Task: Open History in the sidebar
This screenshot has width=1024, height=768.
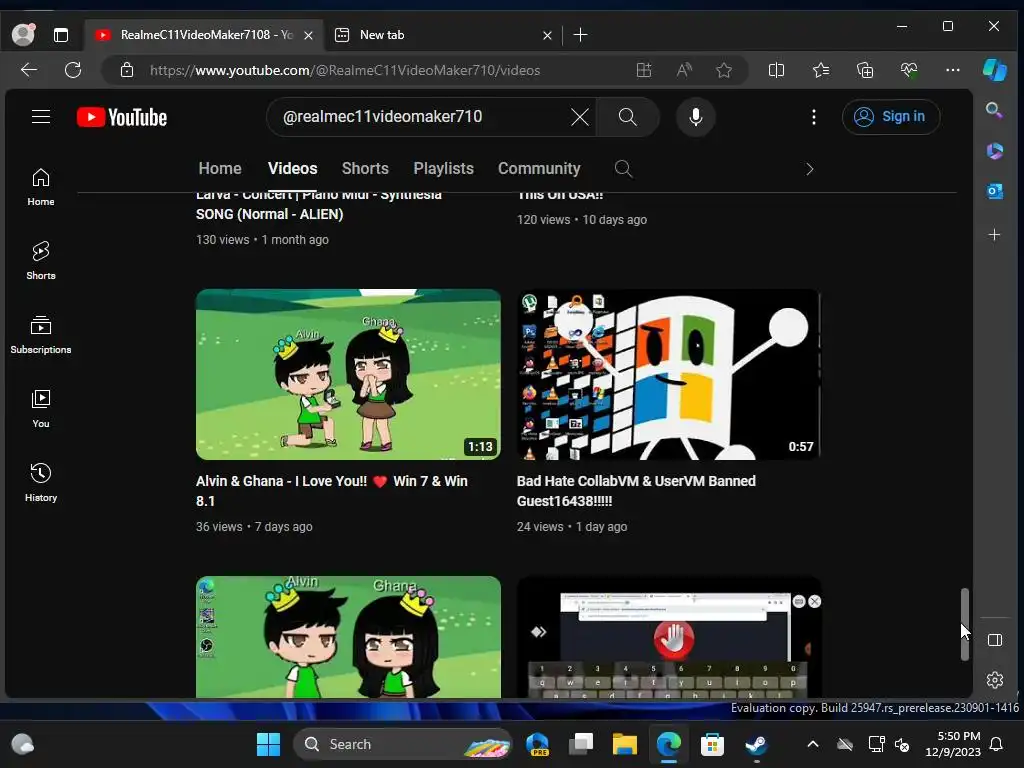Action: tap(40, 483)
